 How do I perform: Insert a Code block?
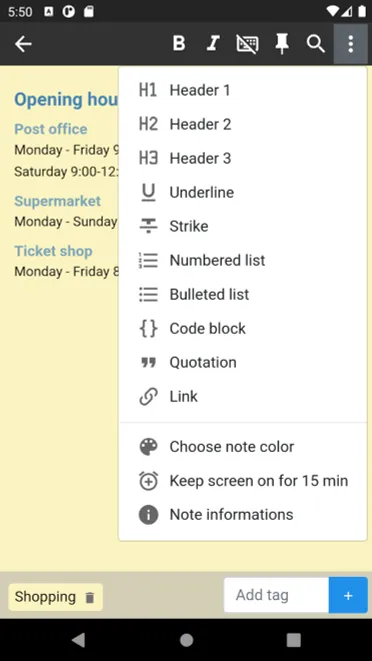coord(243,328)
